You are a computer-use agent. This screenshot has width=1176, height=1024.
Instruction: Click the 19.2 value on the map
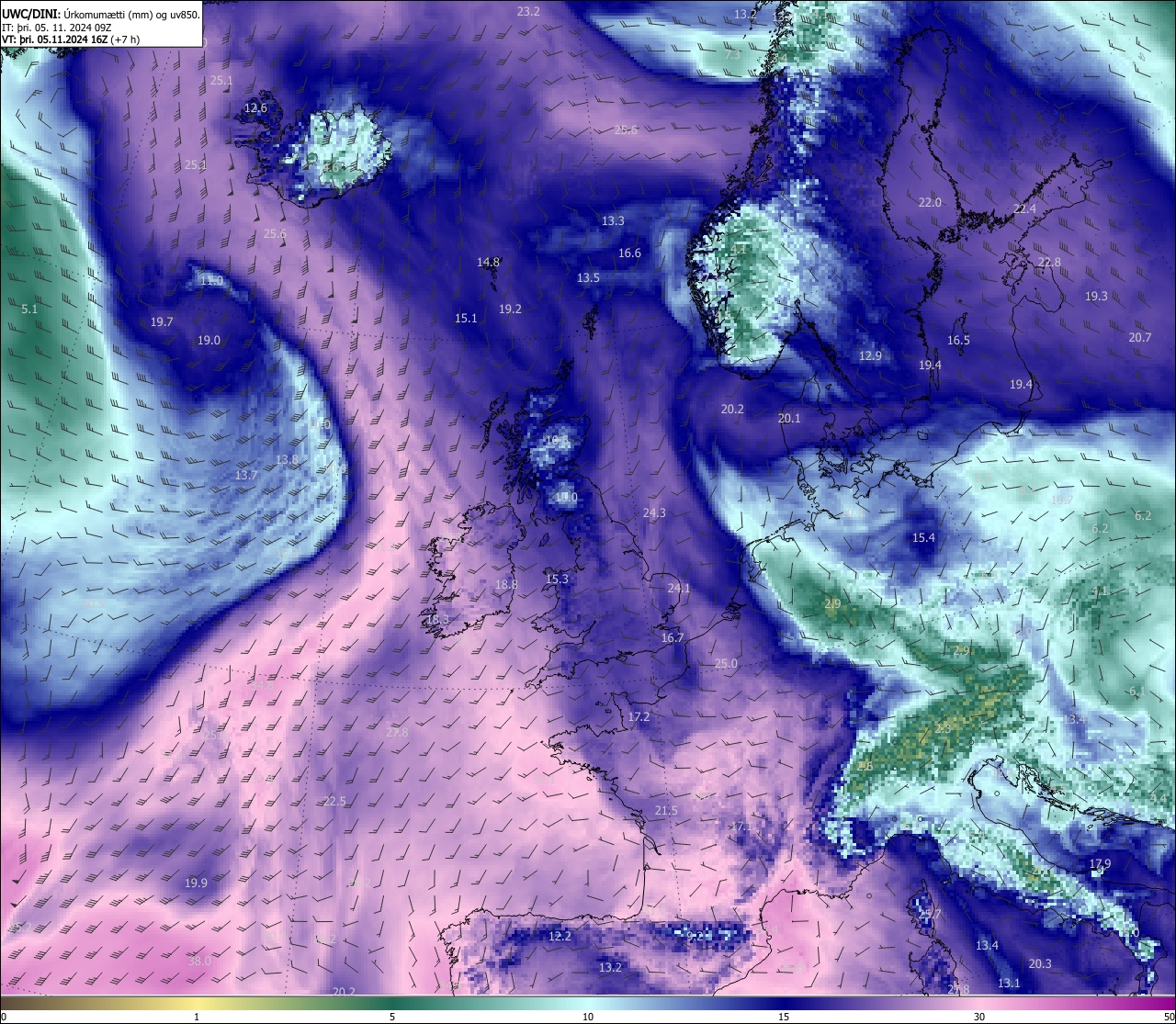(x=510, y=309)
